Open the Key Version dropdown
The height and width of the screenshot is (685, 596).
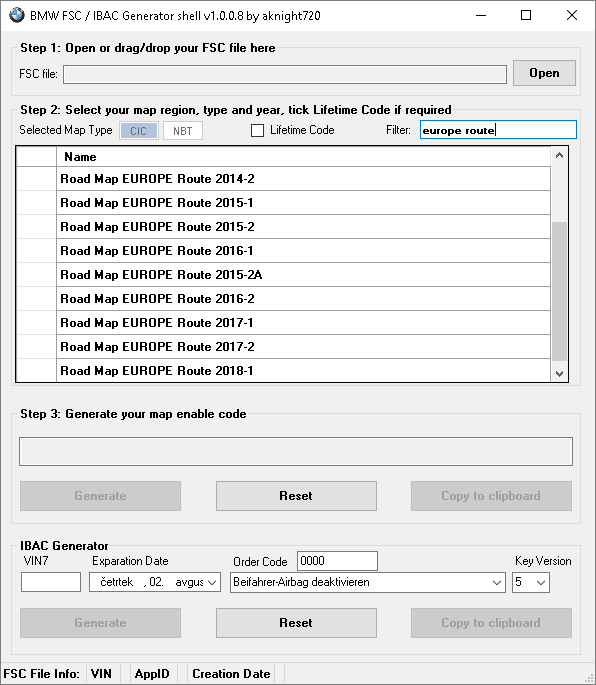tap(541, 582)
